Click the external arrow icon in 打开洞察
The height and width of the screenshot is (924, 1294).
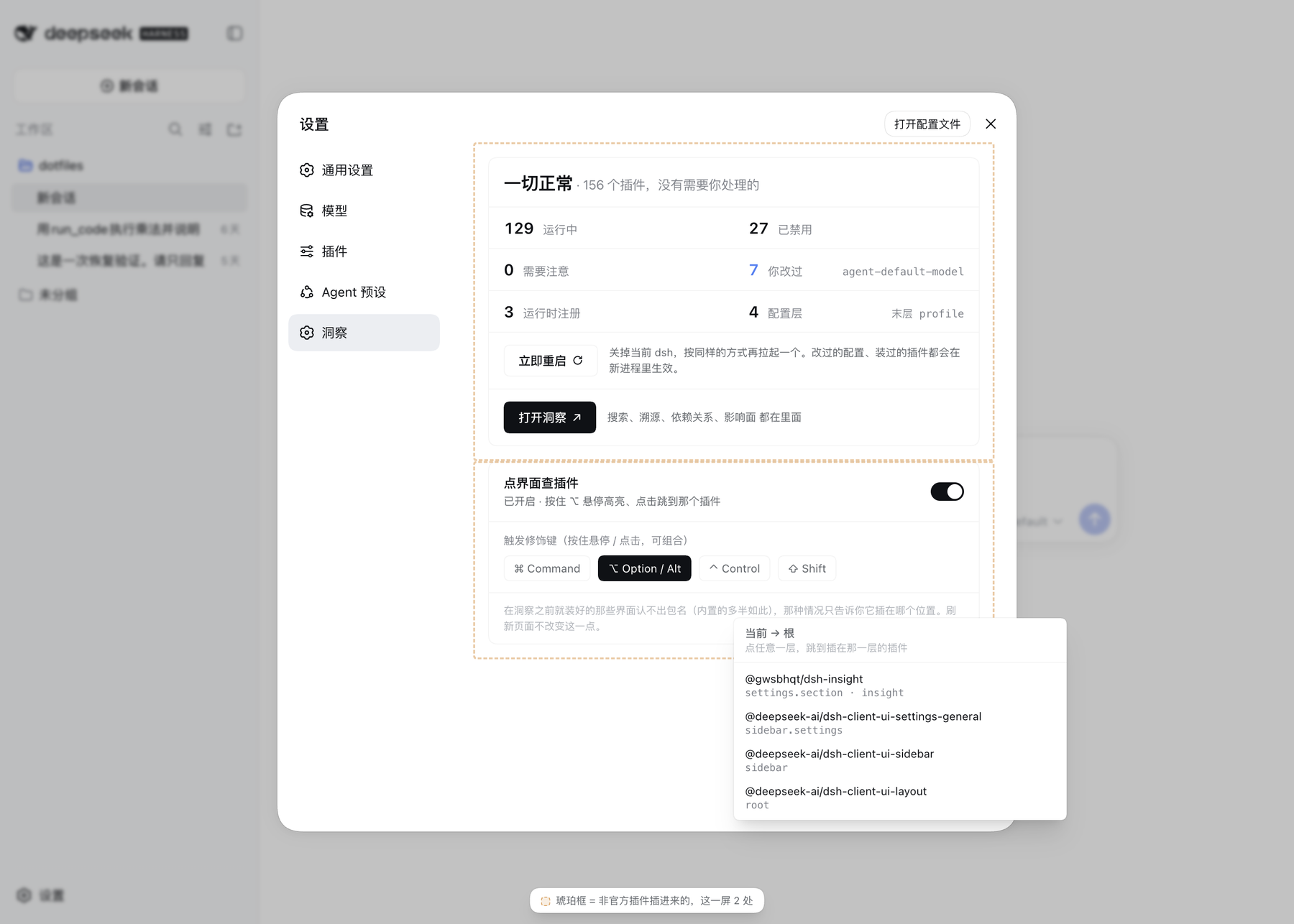(x=577, y=417)
